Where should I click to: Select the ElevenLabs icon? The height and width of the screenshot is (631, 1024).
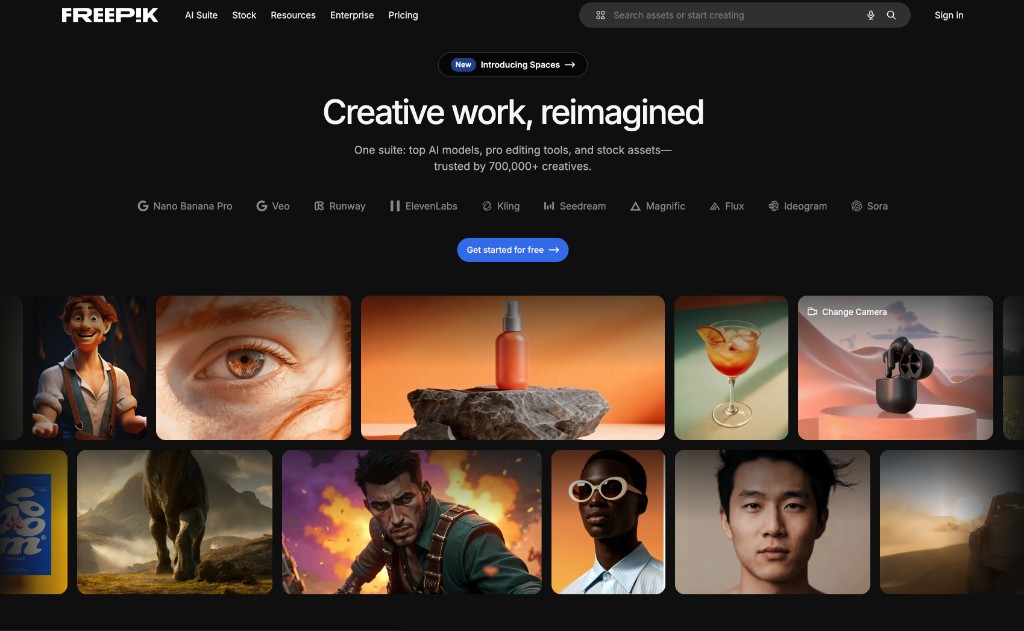point(394,206)
